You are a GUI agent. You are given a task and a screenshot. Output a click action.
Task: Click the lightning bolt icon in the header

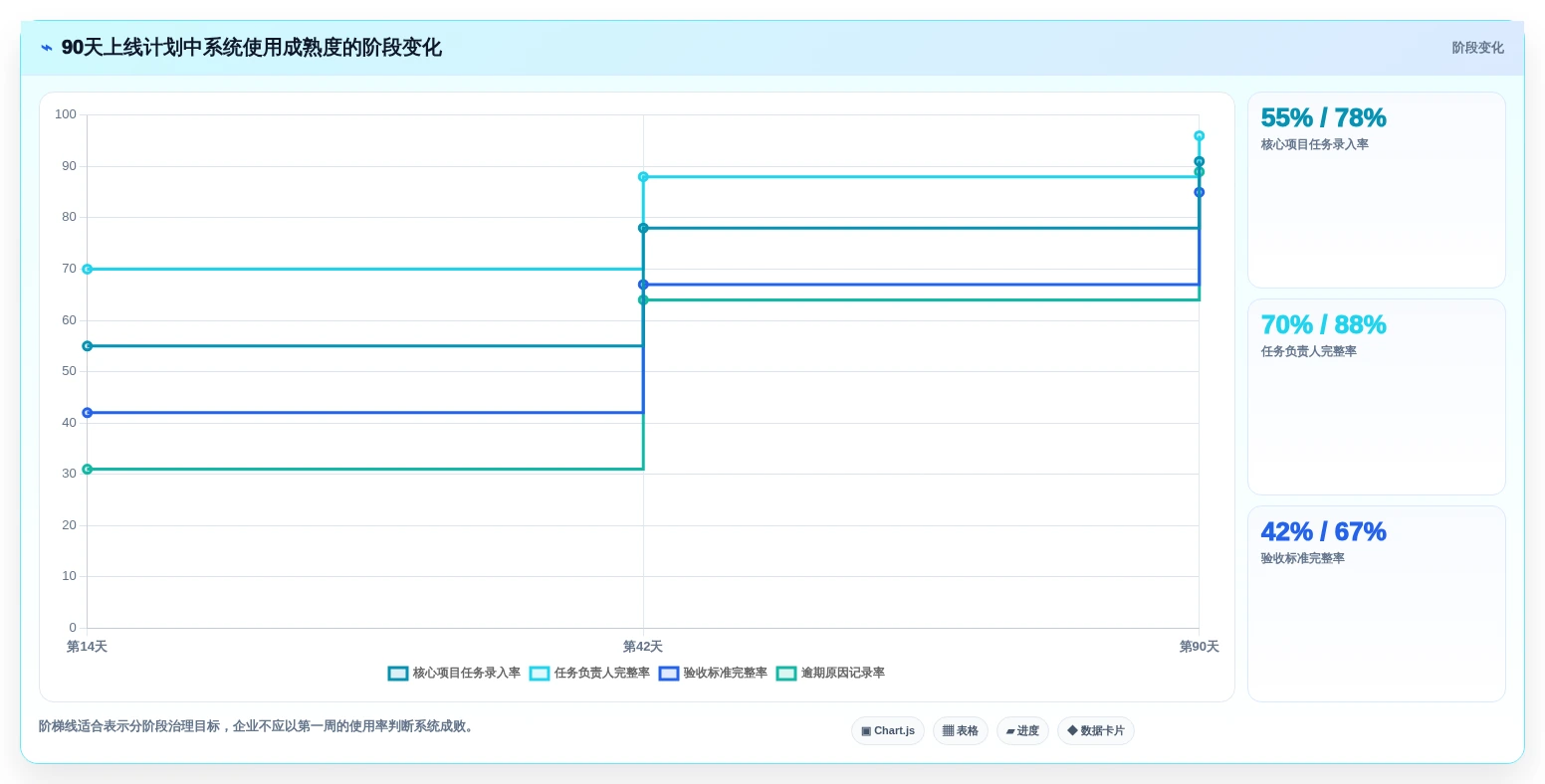(x=47, y=48)
